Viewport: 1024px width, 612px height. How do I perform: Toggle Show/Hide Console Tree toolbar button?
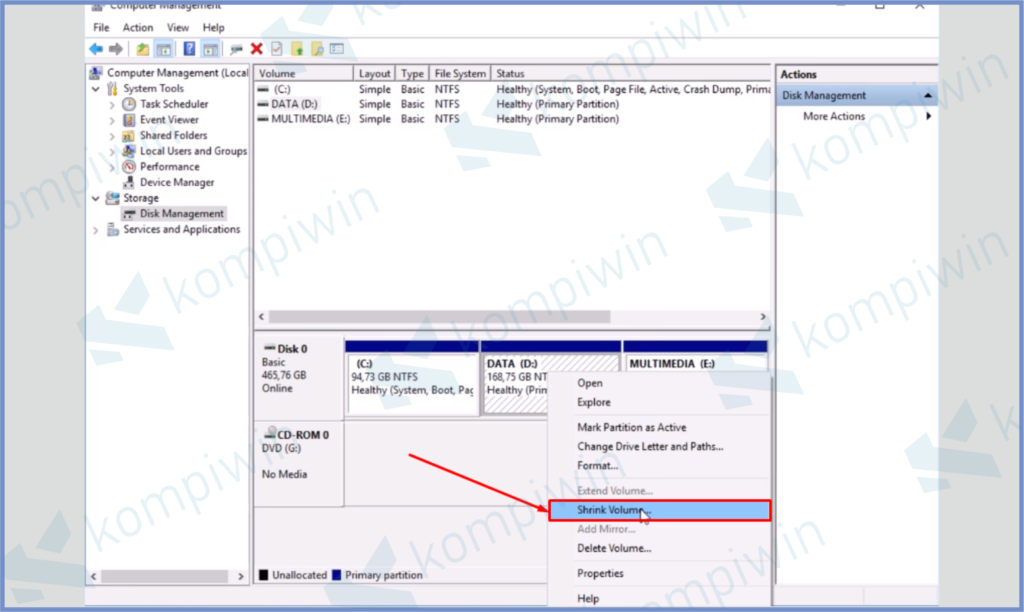point(164,48)
